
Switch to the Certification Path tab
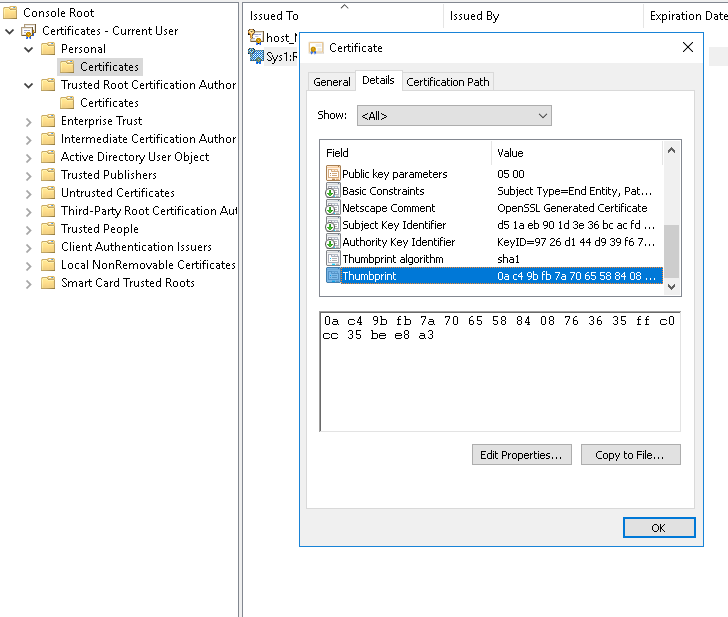click(x=448, y=82)
